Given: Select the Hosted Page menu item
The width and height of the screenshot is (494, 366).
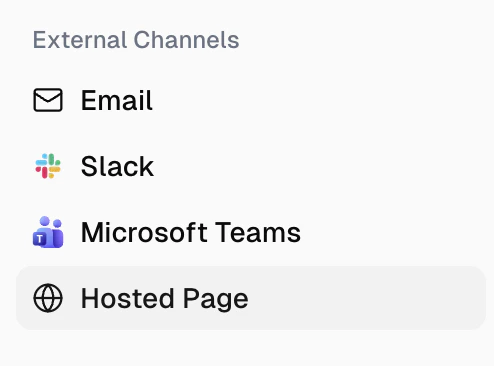Looking at the screenshot, I should pos(251,298).
